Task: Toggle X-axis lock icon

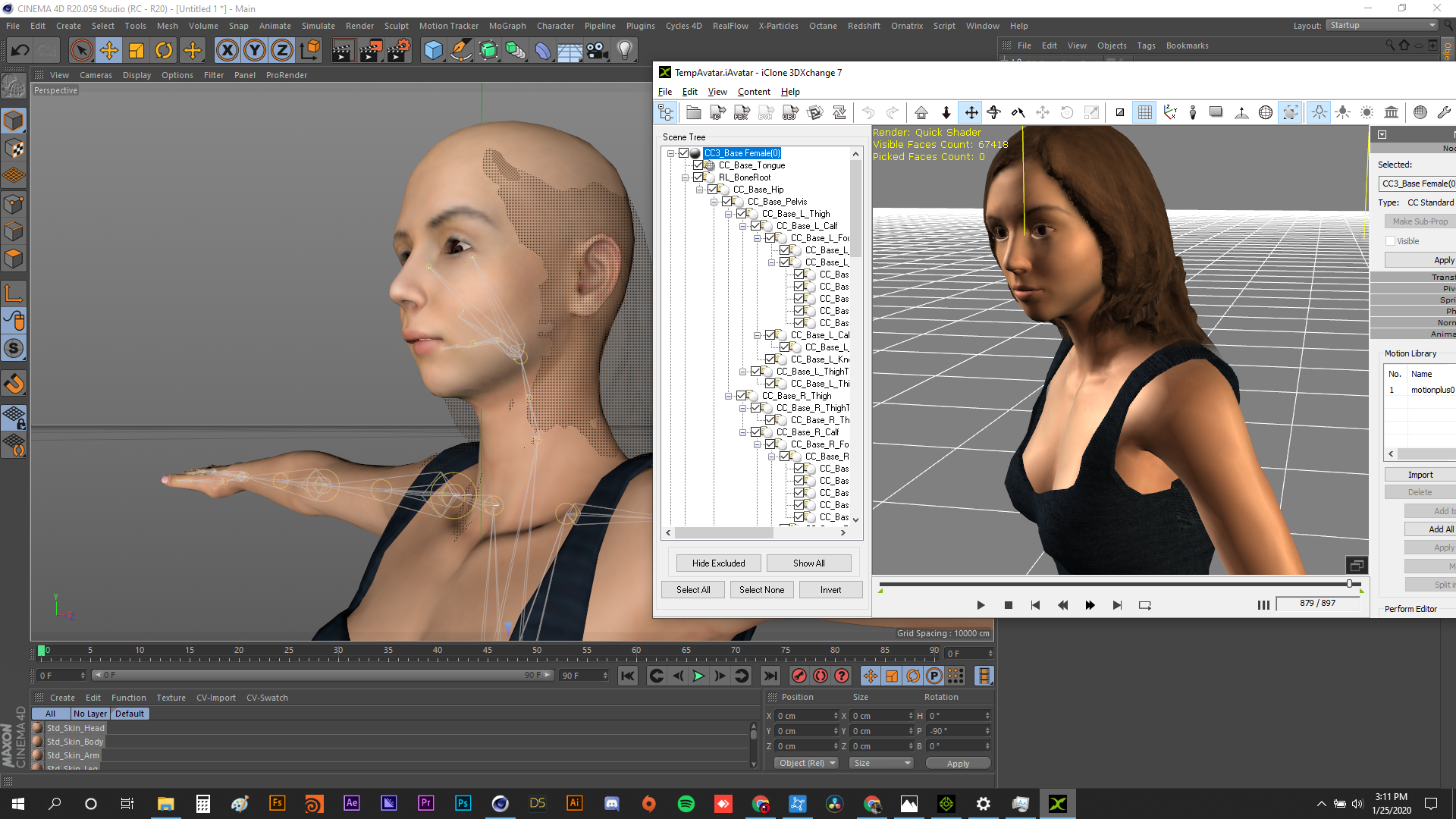Action: tap(227, 51)
